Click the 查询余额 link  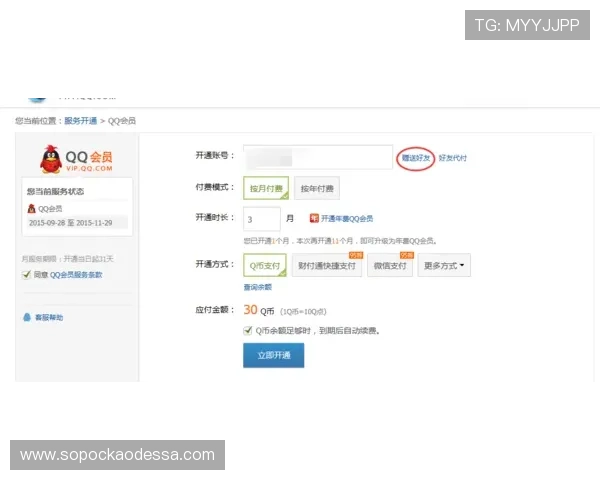pos(258,287)
